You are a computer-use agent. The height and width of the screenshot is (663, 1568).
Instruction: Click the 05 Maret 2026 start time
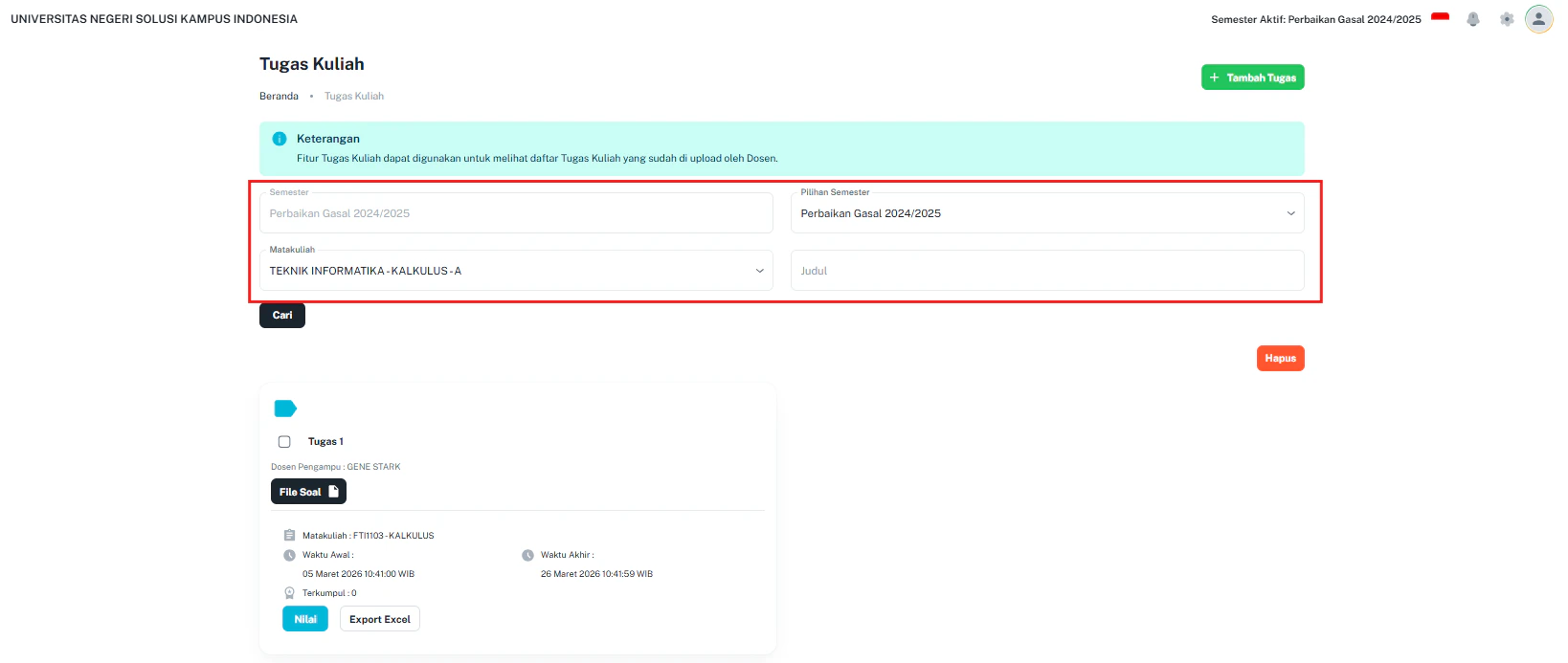(358, 574)
